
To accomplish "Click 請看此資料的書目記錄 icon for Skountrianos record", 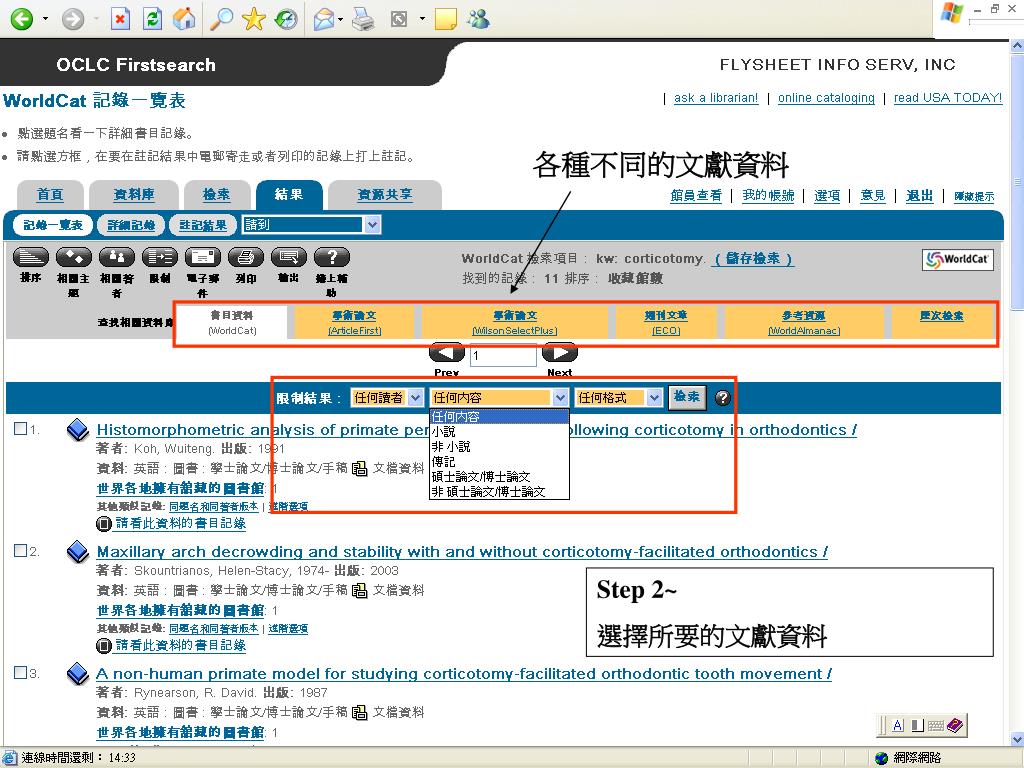I will click(x=104, y=646).
